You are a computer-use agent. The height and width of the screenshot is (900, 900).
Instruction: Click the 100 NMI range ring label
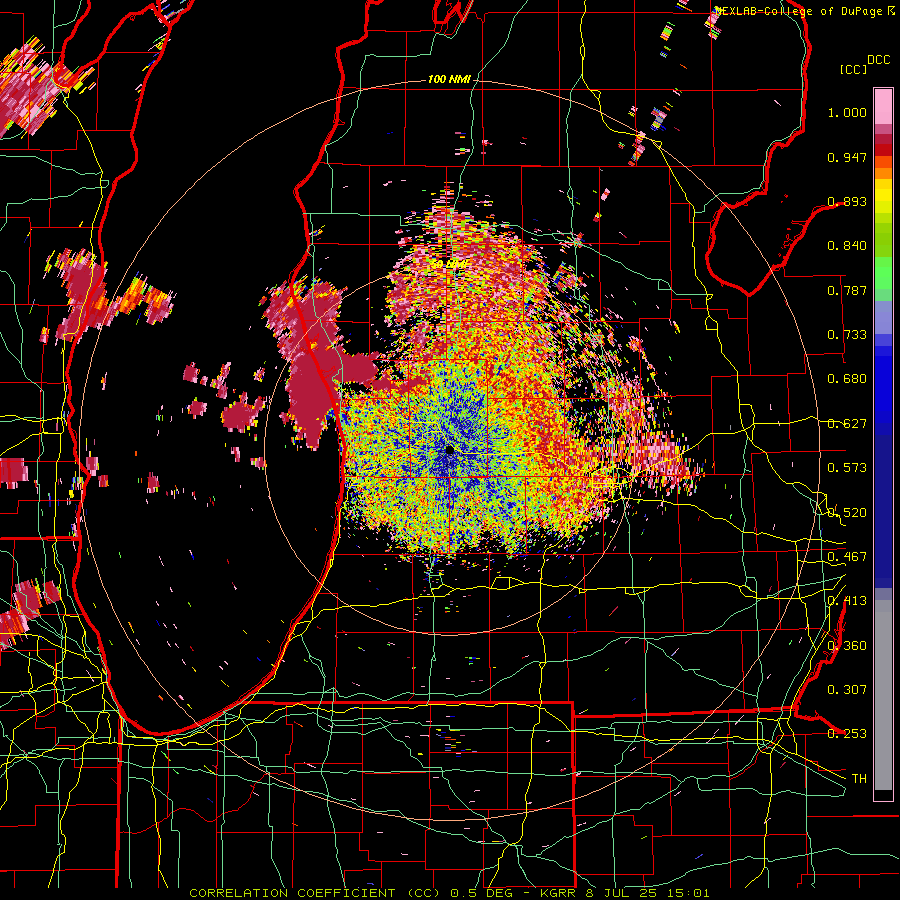449,79
